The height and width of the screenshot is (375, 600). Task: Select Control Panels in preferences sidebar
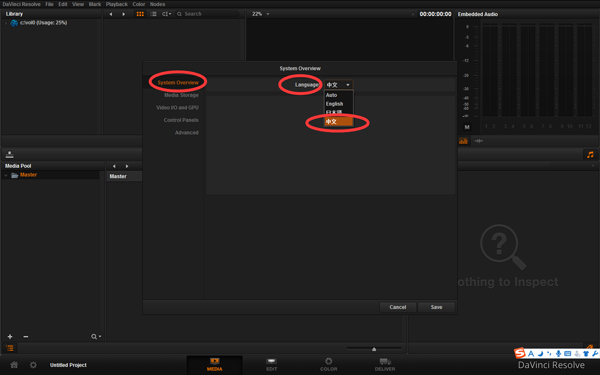pyautogui.click(x=181, y=120)
